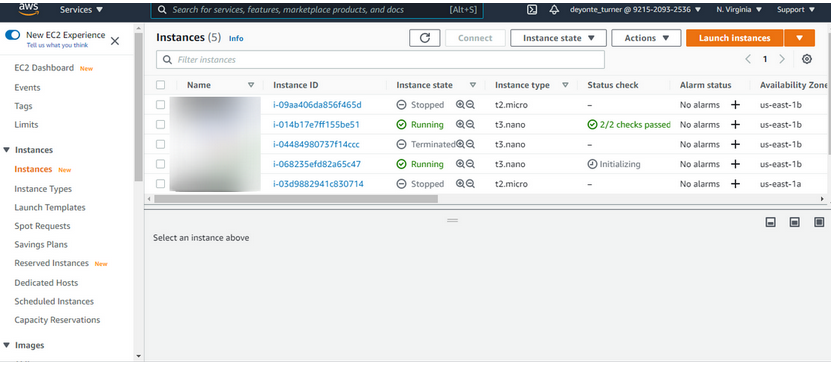Collapse the Images sidebar section
The width and height of the screenshot is (833, 366).
click(6, 345)
